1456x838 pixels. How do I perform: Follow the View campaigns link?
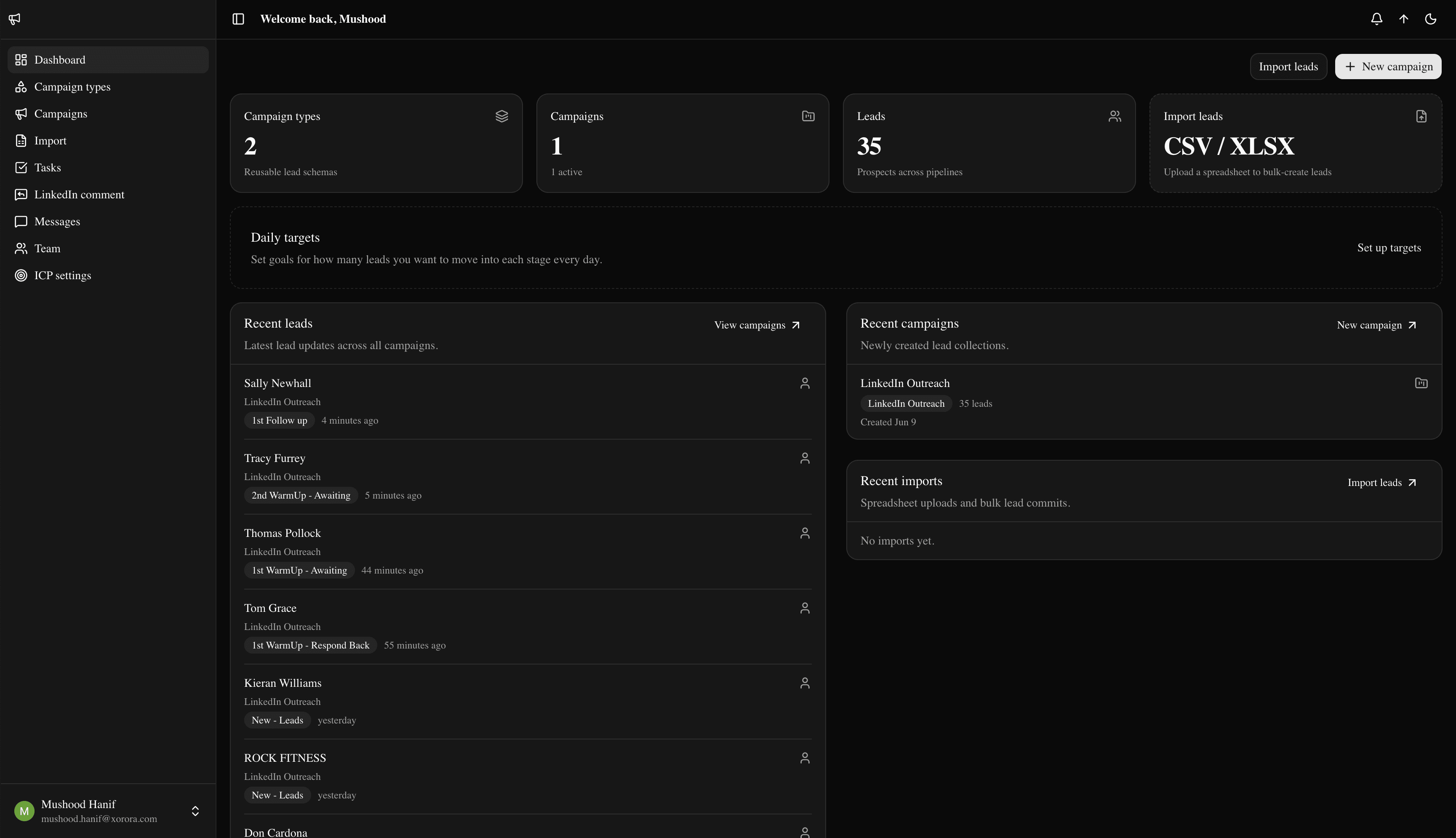[x=757, y=325]
